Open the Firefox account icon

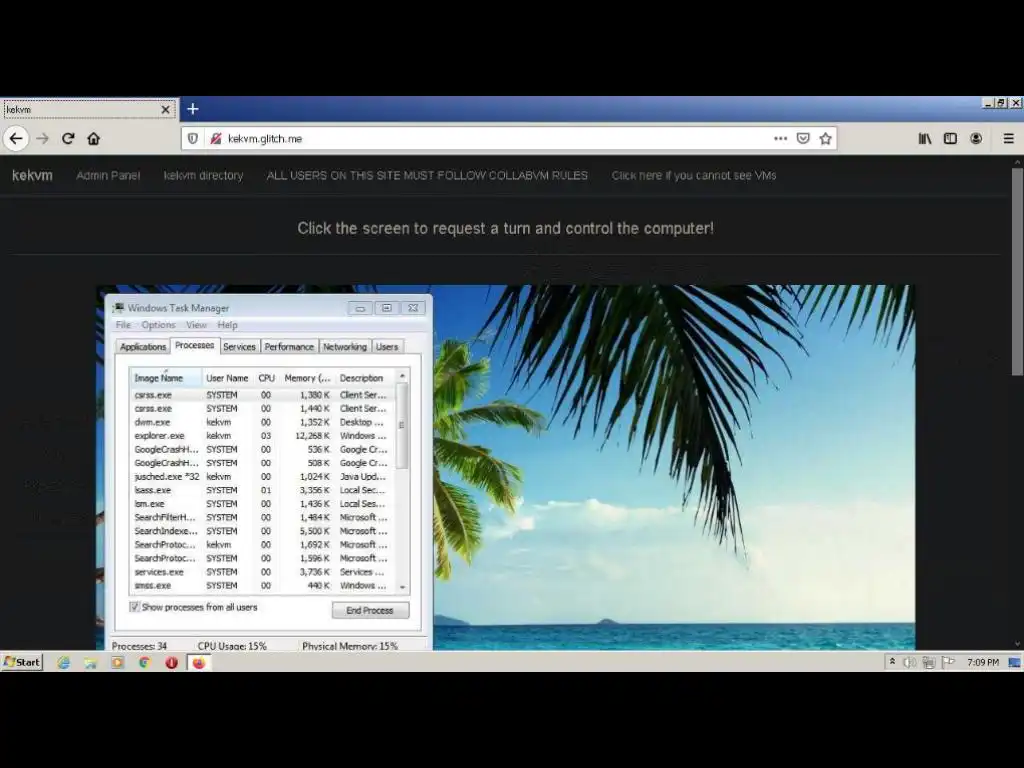(976, 138)
